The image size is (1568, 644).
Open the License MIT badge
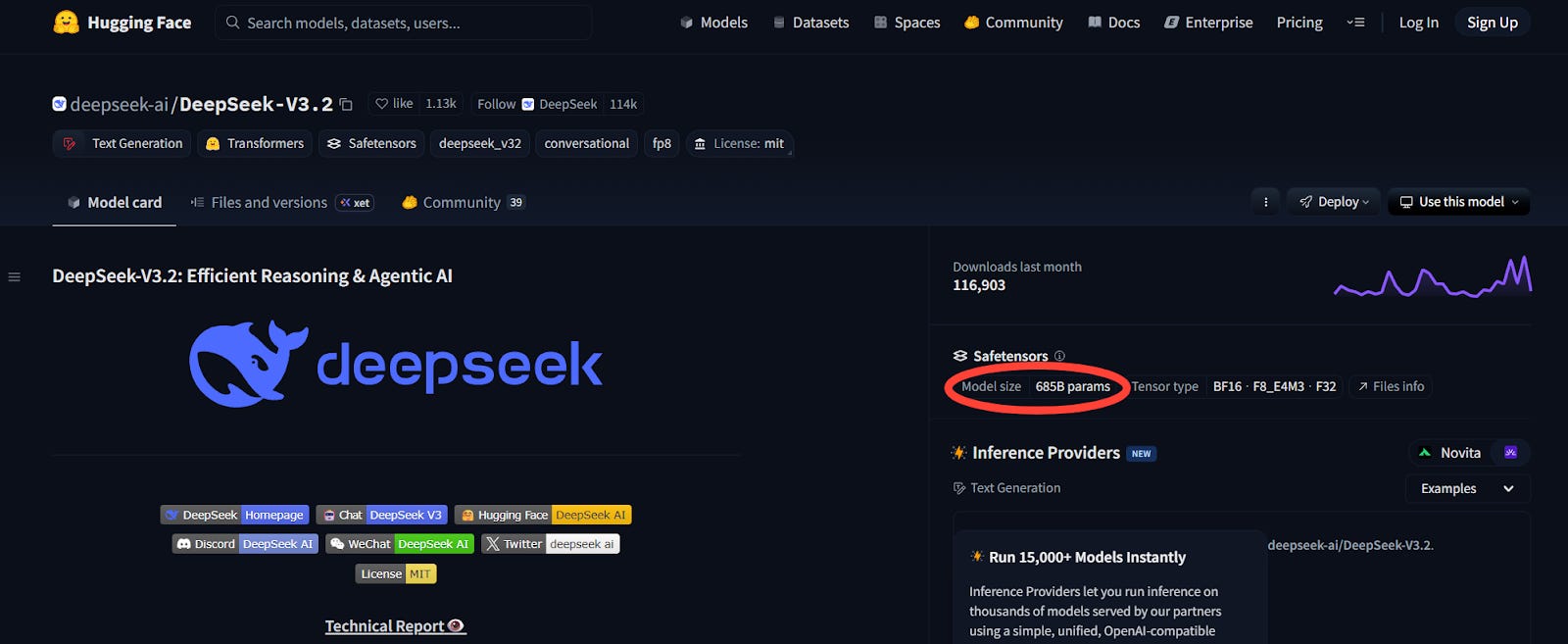point(396,573)
